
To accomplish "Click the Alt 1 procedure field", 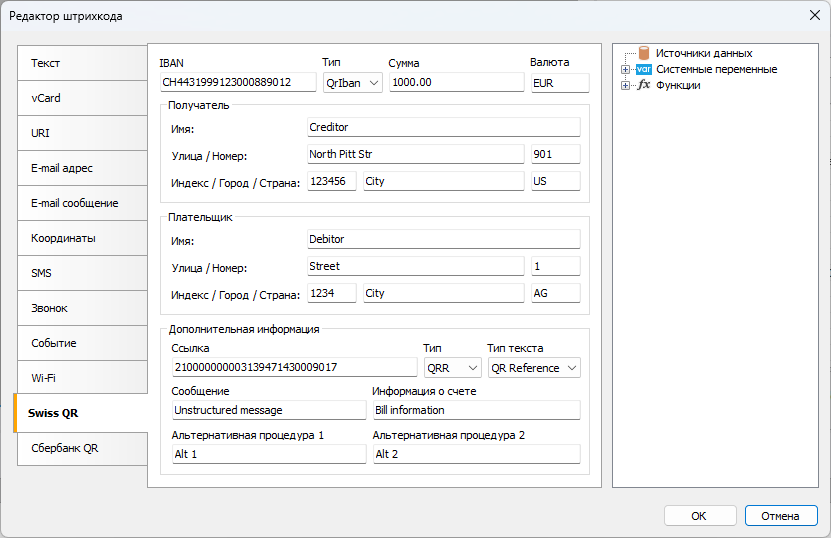I will (269, 454).
